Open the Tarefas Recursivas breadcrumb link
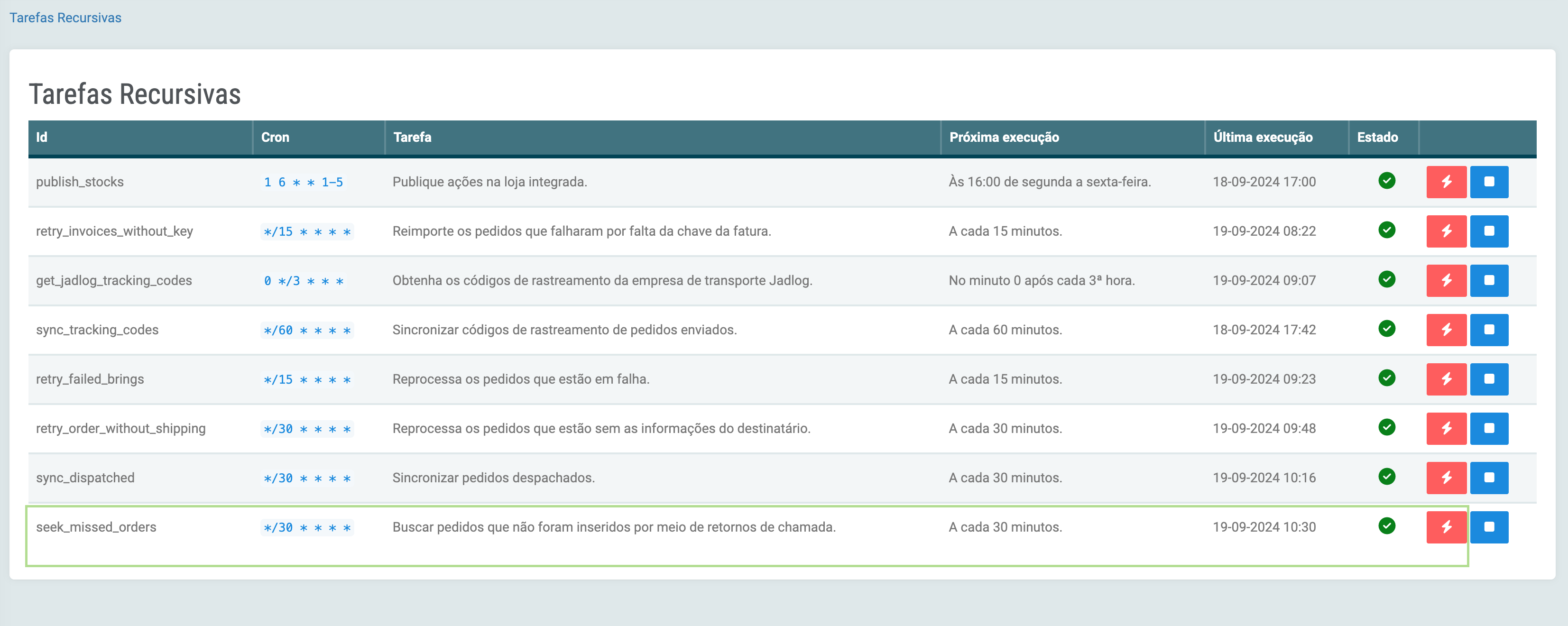Viewport: 1568px width, 626px height. [65, 18]
